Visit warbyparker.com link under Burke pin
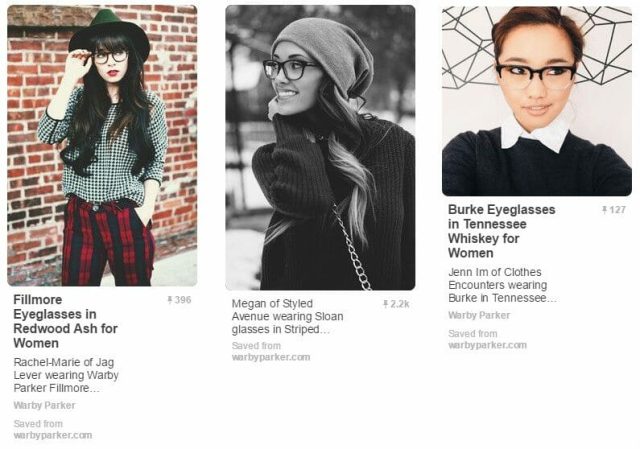 (x=487, y=345)
